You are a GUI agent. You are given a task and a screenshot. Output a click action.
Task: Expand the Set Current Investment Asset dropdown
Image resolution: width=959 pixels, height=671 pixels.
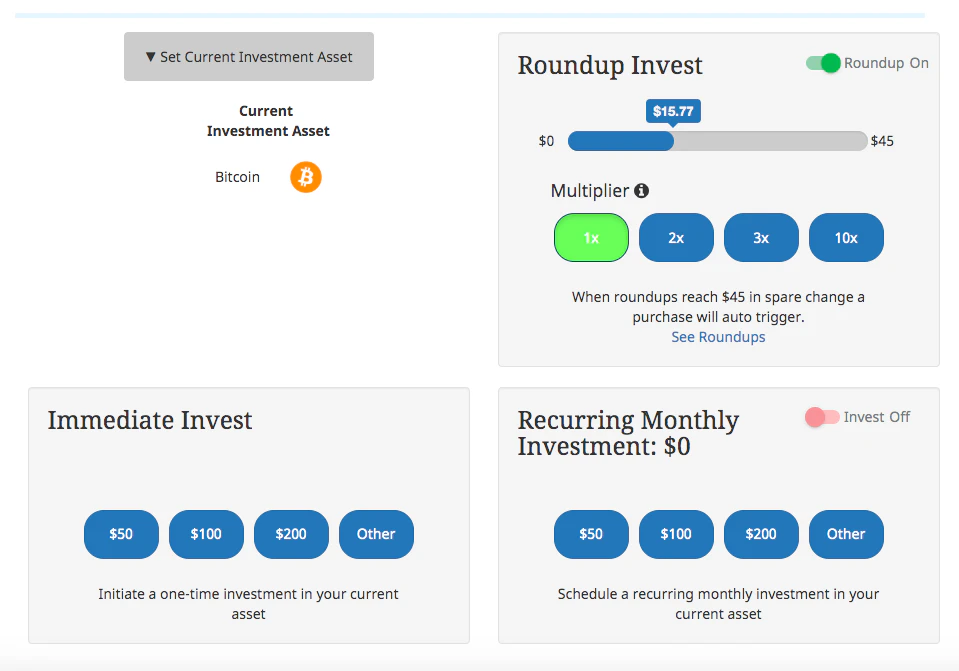pyautogui.click(x=249, y=56)
